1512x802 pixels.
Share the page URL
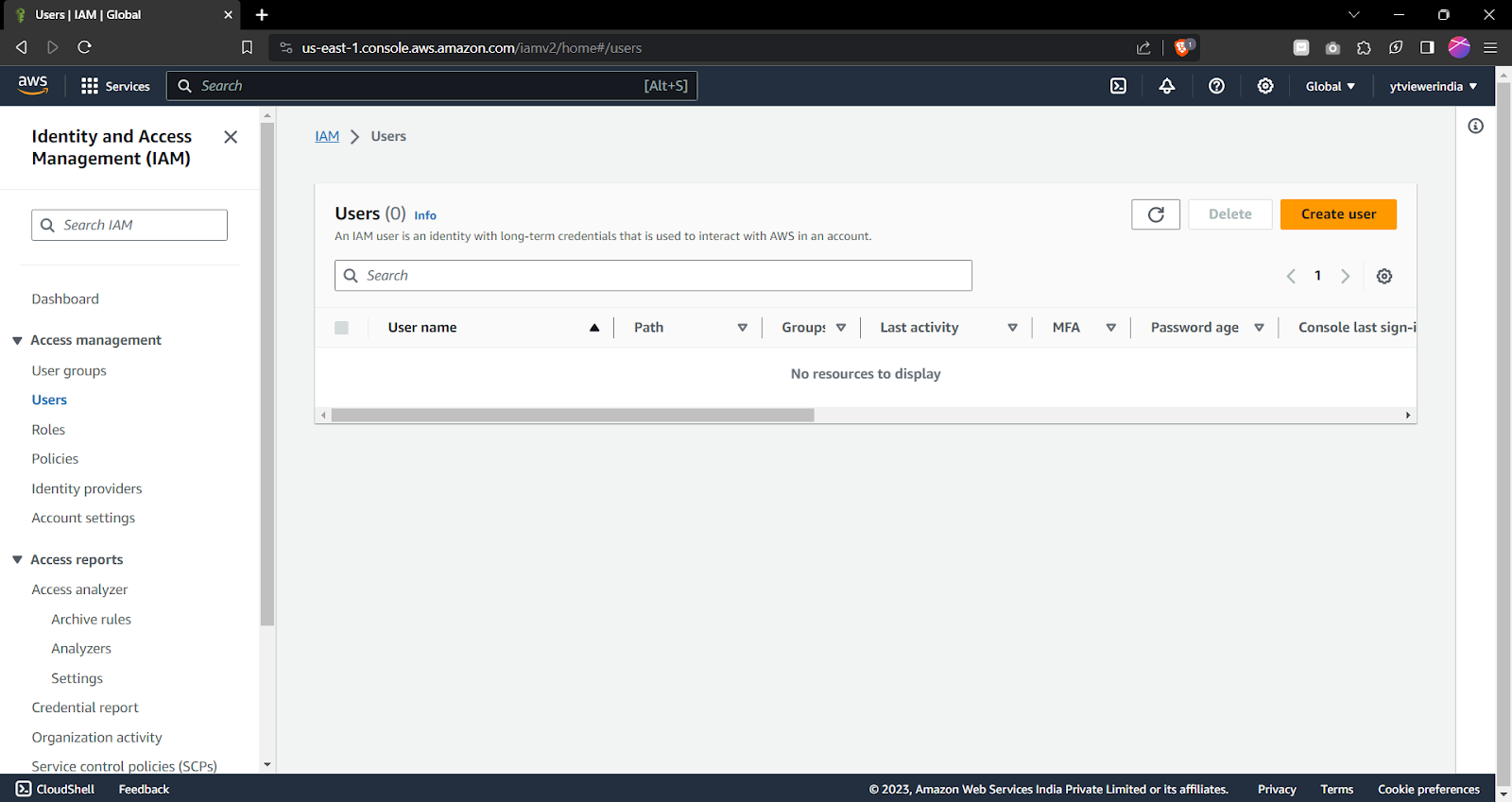[1143, 47]
